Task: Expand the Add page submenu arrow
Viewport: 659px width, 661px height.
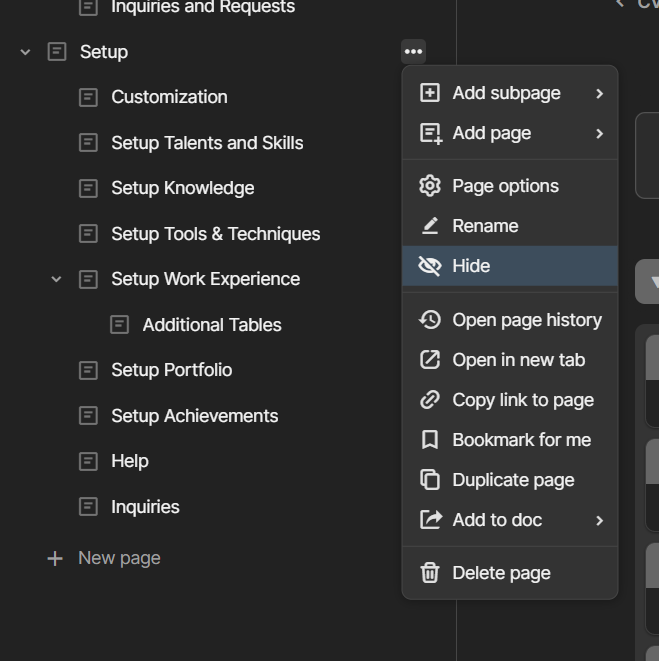Action: pos(599,133)
